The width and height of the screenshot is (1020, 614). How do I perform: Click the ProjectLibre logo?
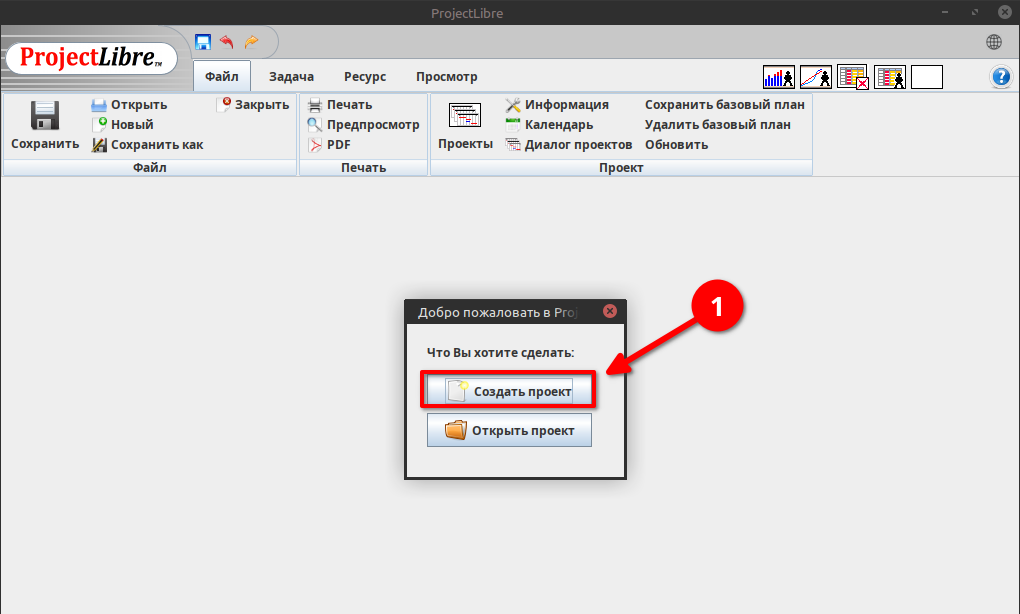(91, 58)
